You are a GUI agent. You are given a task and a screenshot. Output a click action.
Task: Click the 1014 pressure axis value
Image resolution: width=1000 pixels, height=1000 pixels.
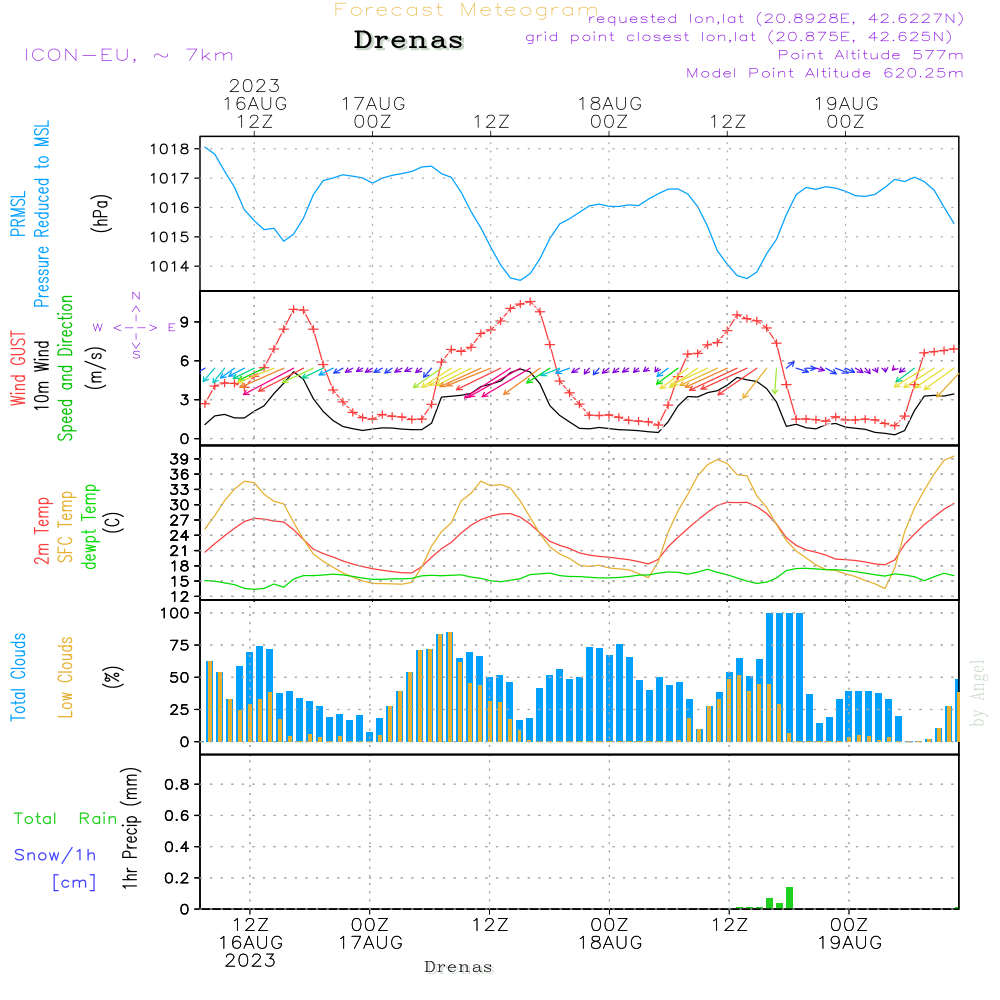tap(170, 267)
